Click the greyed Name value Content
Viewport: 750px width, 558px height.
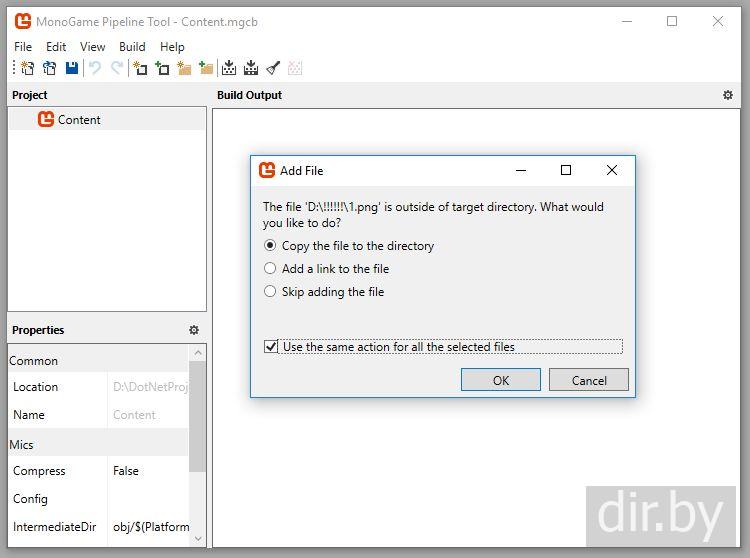click(134, 415)
